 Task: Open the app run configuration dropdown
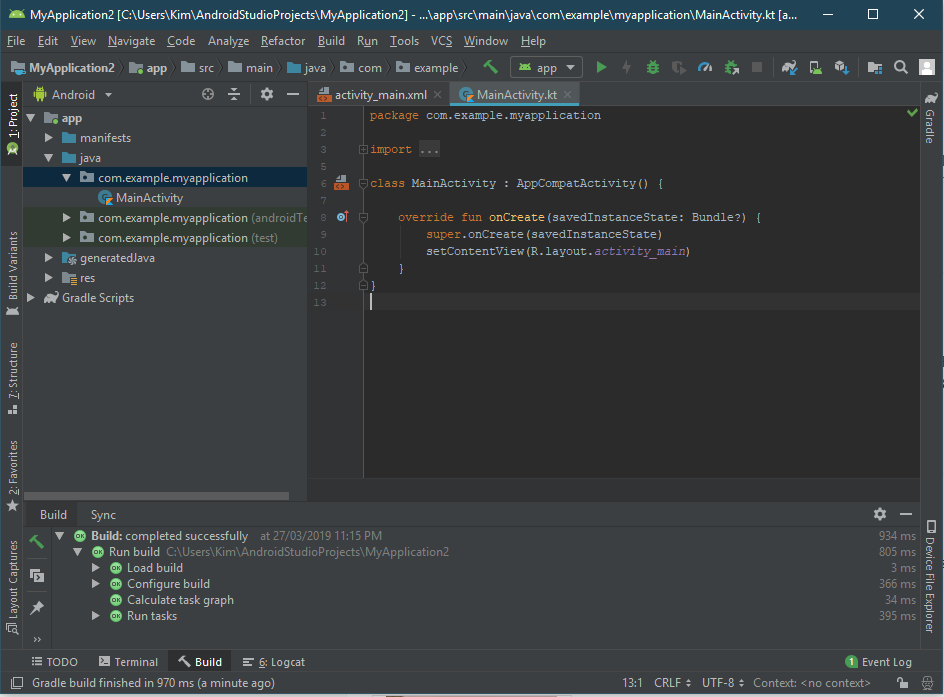pyautogui.click(x=546, y=67)
